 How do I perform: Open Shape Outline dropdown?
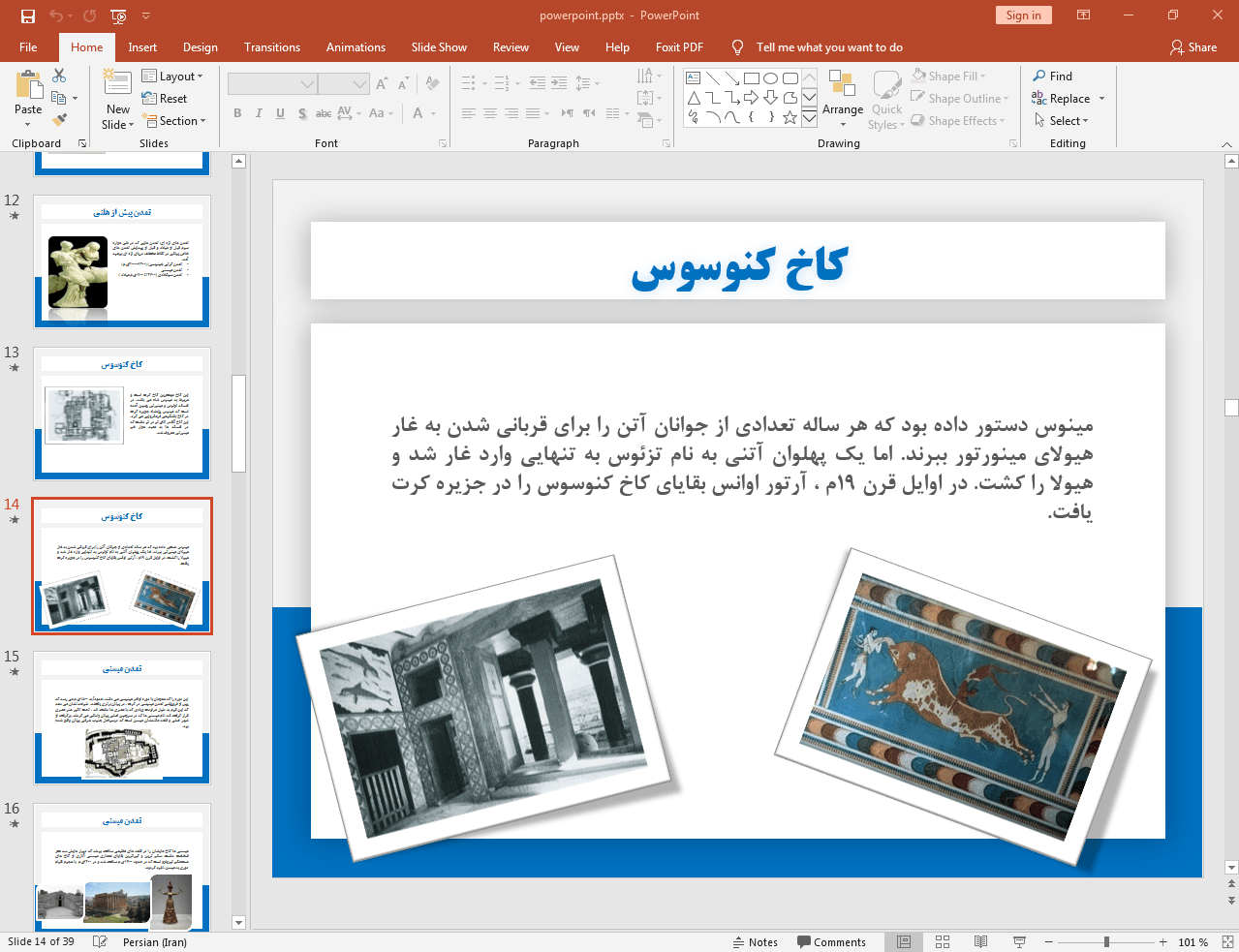pyautogui.click(x=960, y=98)
